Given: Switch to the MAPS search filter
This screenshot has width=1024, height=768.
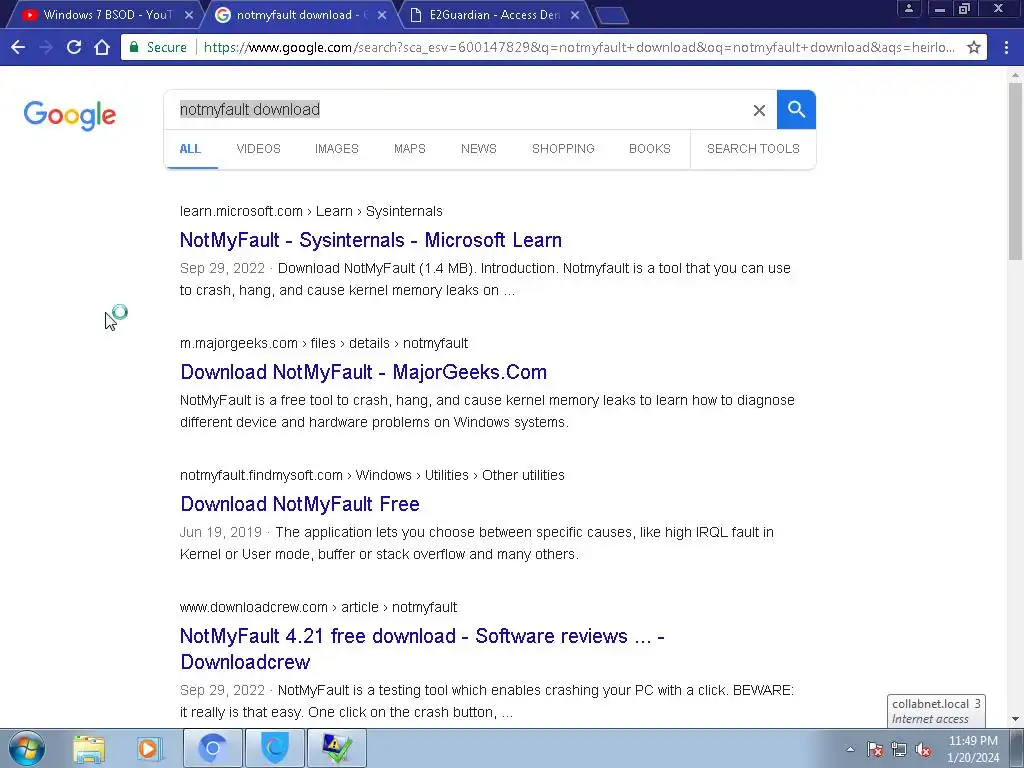Looking at the screenshot, I should pyautogui.click(x=409, y=149).
